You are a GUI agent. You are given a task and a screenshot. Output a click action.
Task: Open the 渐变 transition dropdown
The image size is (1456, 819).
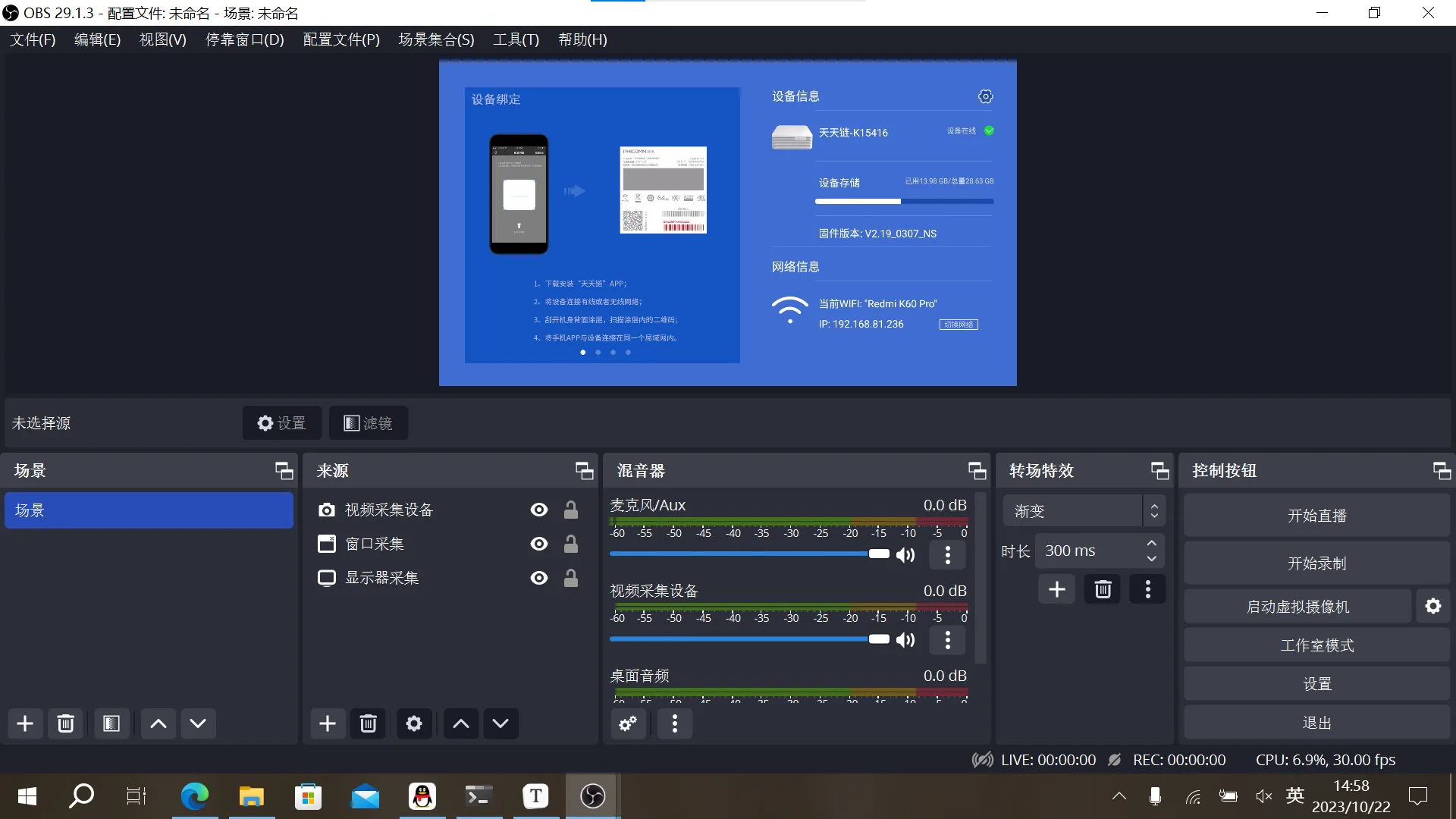click(x=1083, y=511)
